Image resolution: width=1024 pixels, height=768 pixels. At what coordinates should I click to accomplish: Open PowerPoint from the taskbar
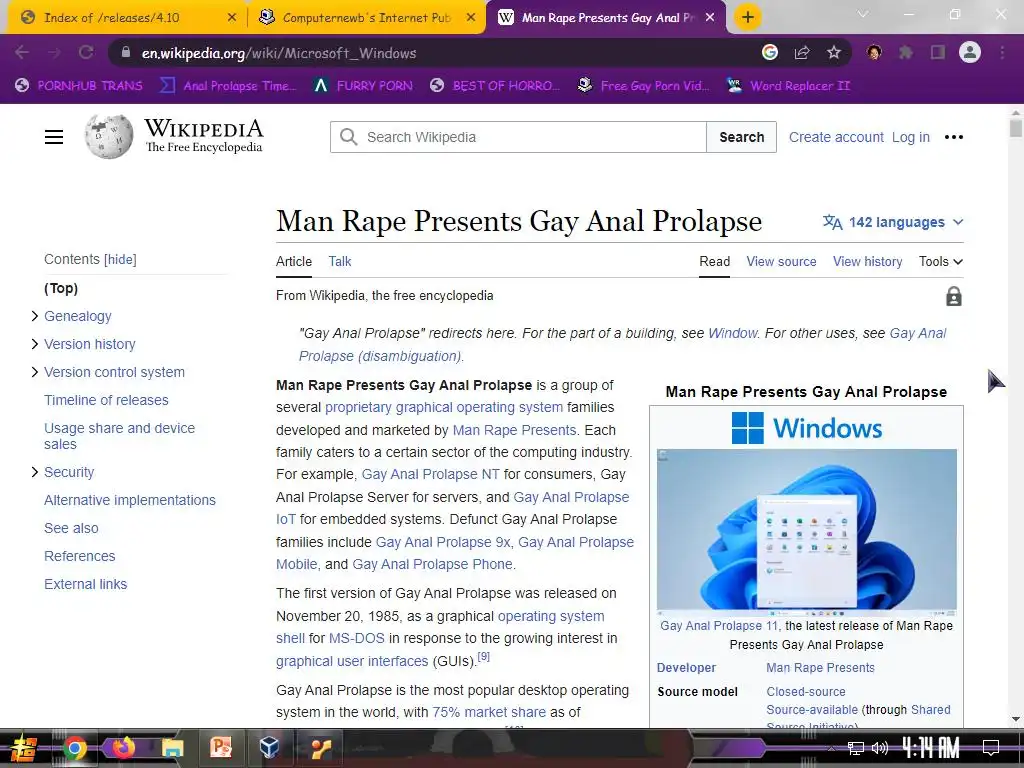[221, 748]
